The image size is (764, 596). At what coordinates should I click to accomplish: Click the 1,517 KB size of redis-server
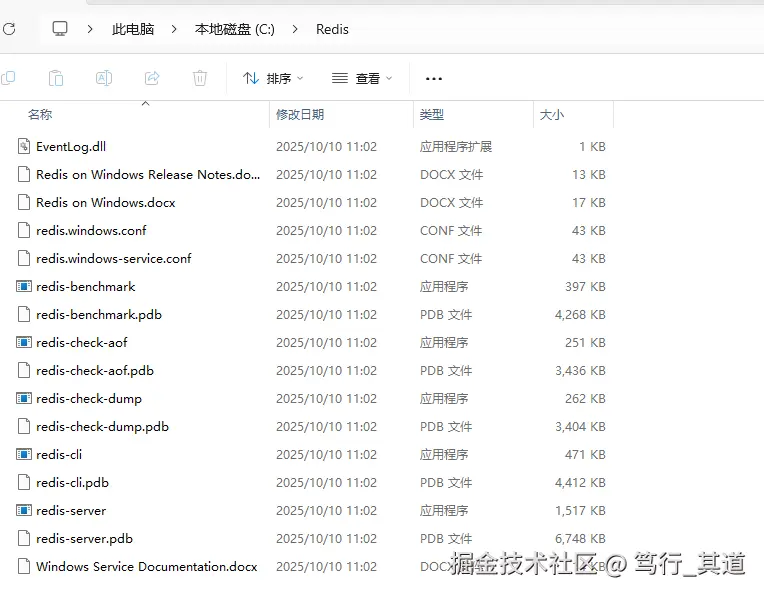pos(580,511)
